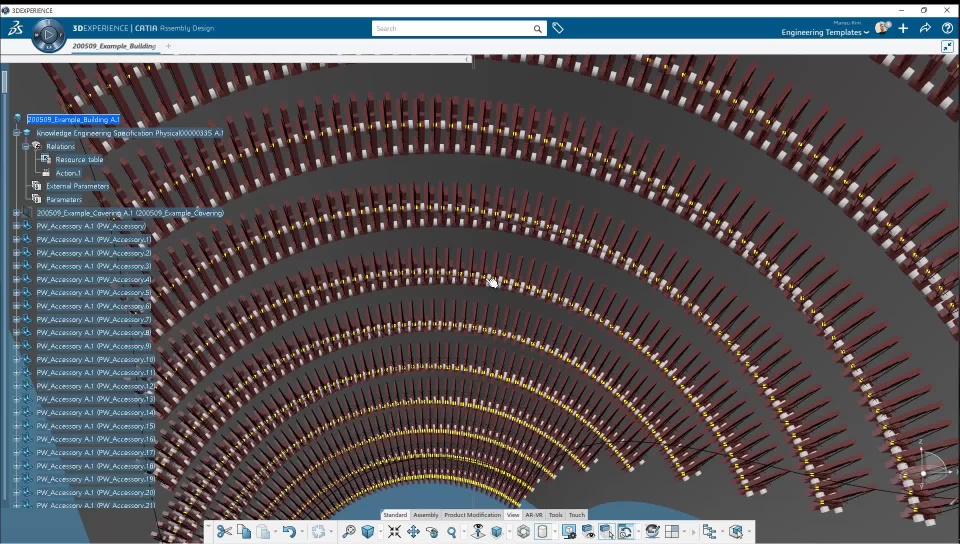Click the rightmost 3D box icon in bottom toolbar

(x=736, y=532)
